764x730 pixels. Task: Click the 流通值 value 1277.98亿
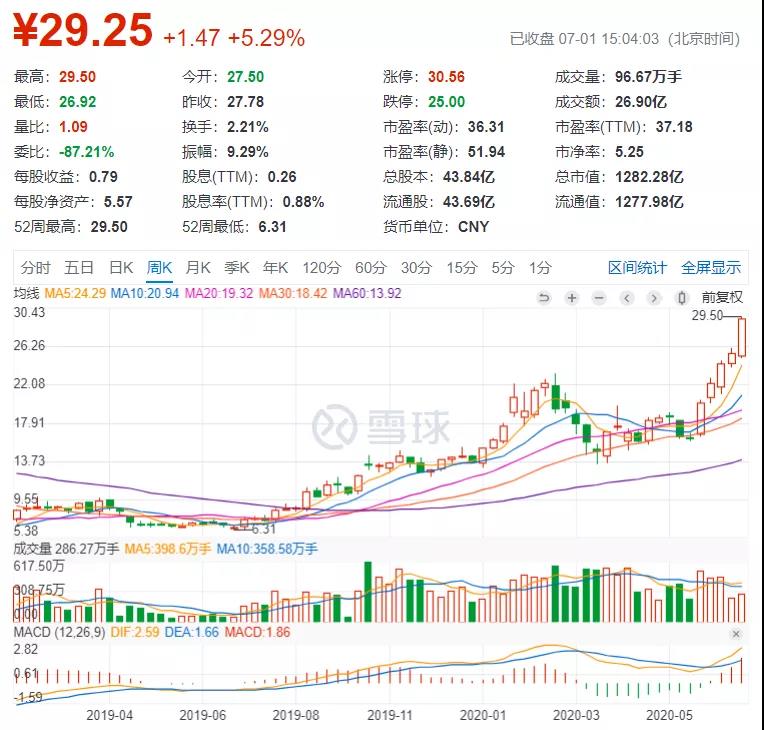coord(649,202)
